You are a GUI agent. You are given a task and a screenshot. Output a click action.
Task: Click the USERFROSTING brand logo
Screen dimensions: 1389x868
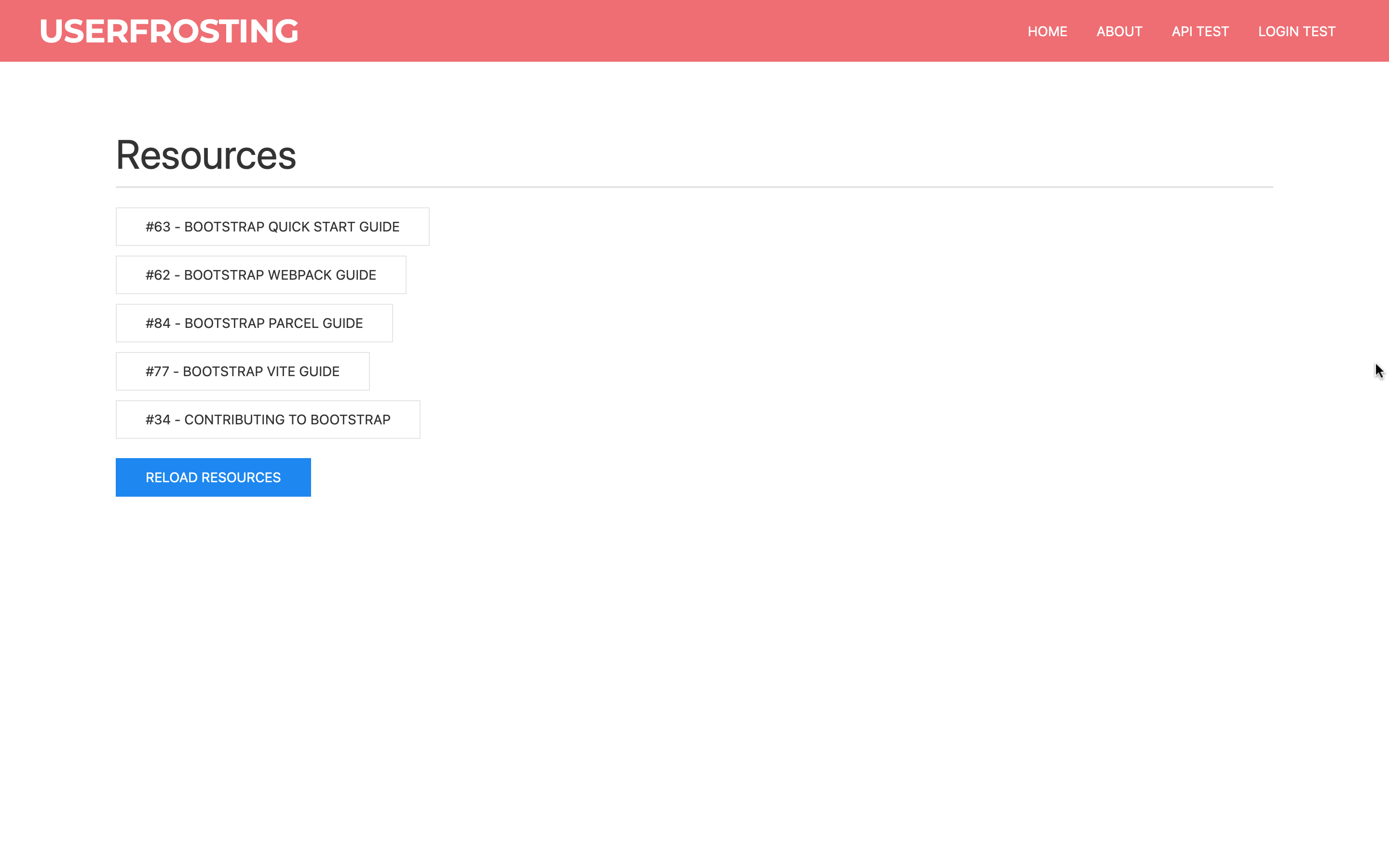point(169,31)
